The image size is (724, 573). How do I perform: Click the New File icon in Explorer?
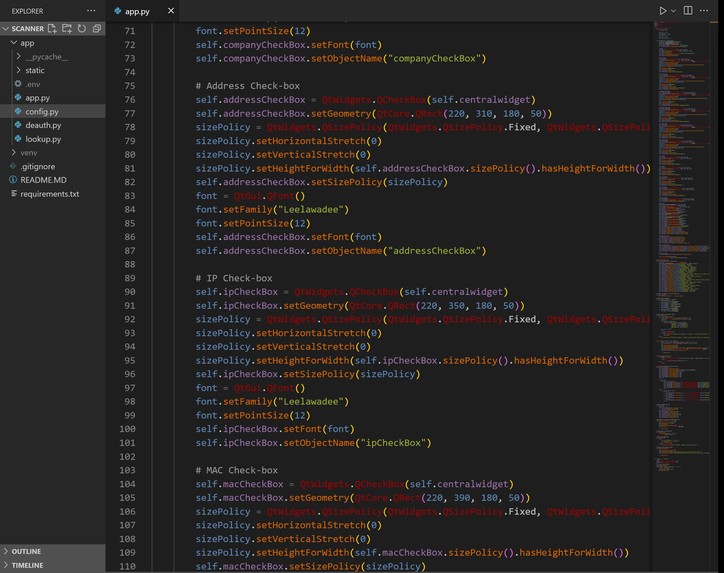(52, 29)
